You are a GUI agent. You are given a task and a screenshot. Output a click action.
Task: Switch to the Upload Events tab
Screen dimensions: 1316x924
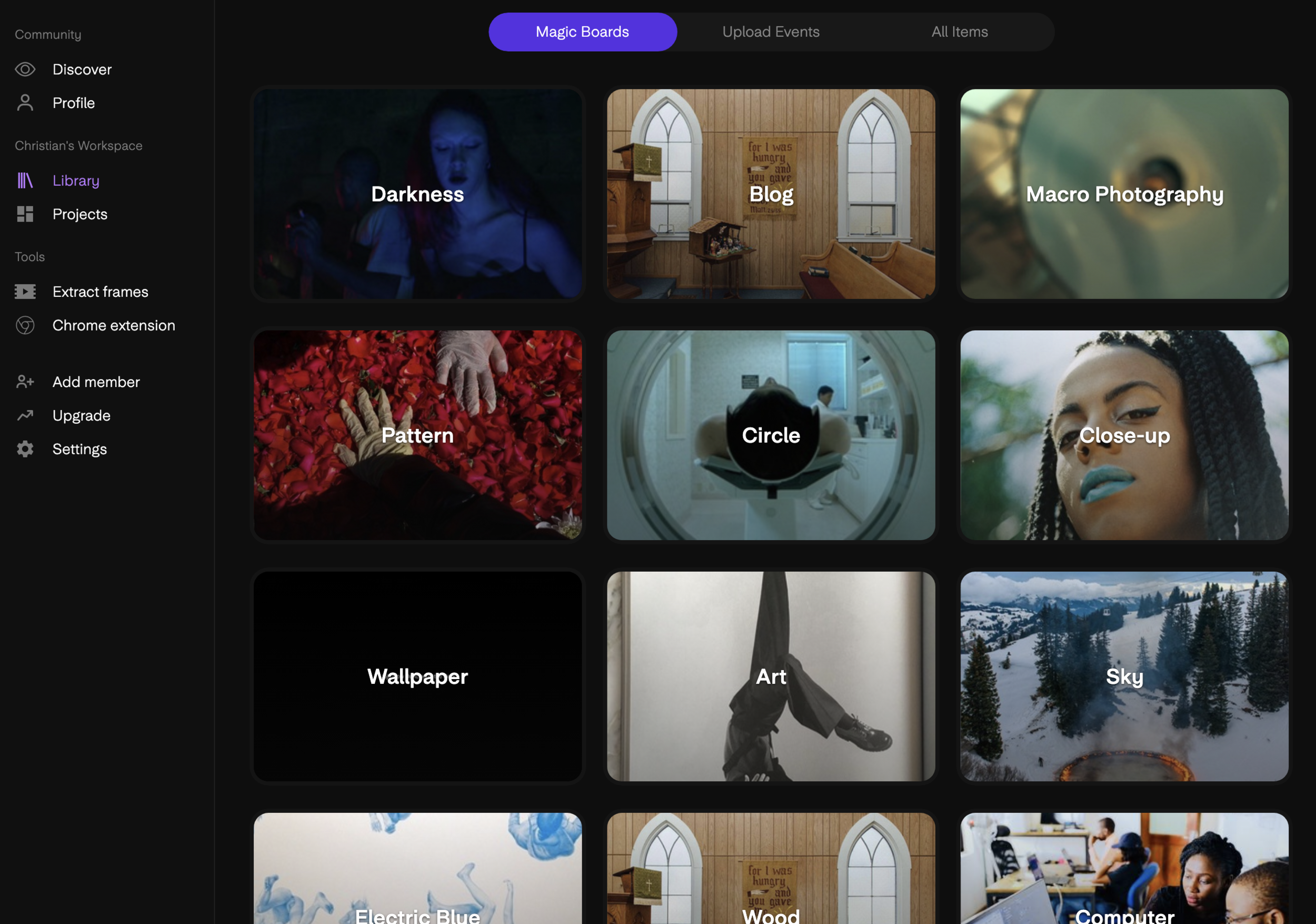[770, 32]
